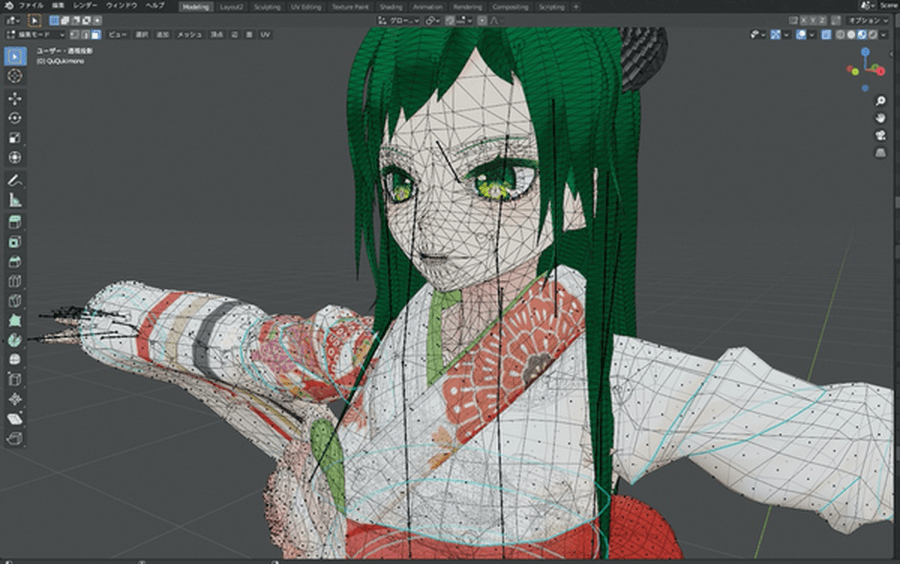Open the Window menu
900x564 pixels.
pos(121,5)
